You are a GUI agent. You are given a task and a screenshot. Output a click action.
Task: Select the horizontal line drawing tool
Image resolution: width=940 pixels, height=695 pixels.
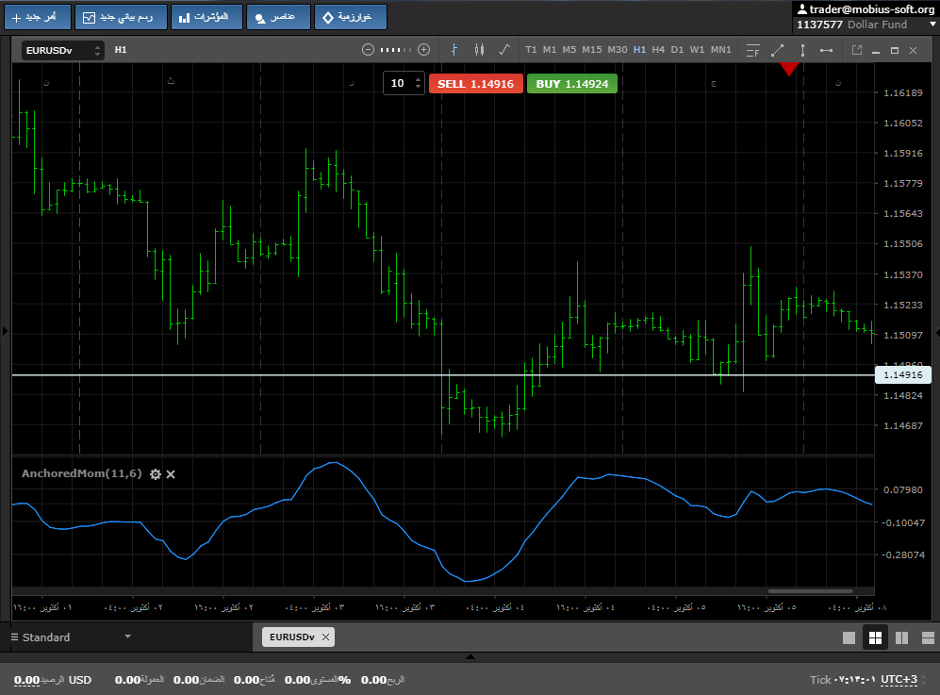pos(827,49)
